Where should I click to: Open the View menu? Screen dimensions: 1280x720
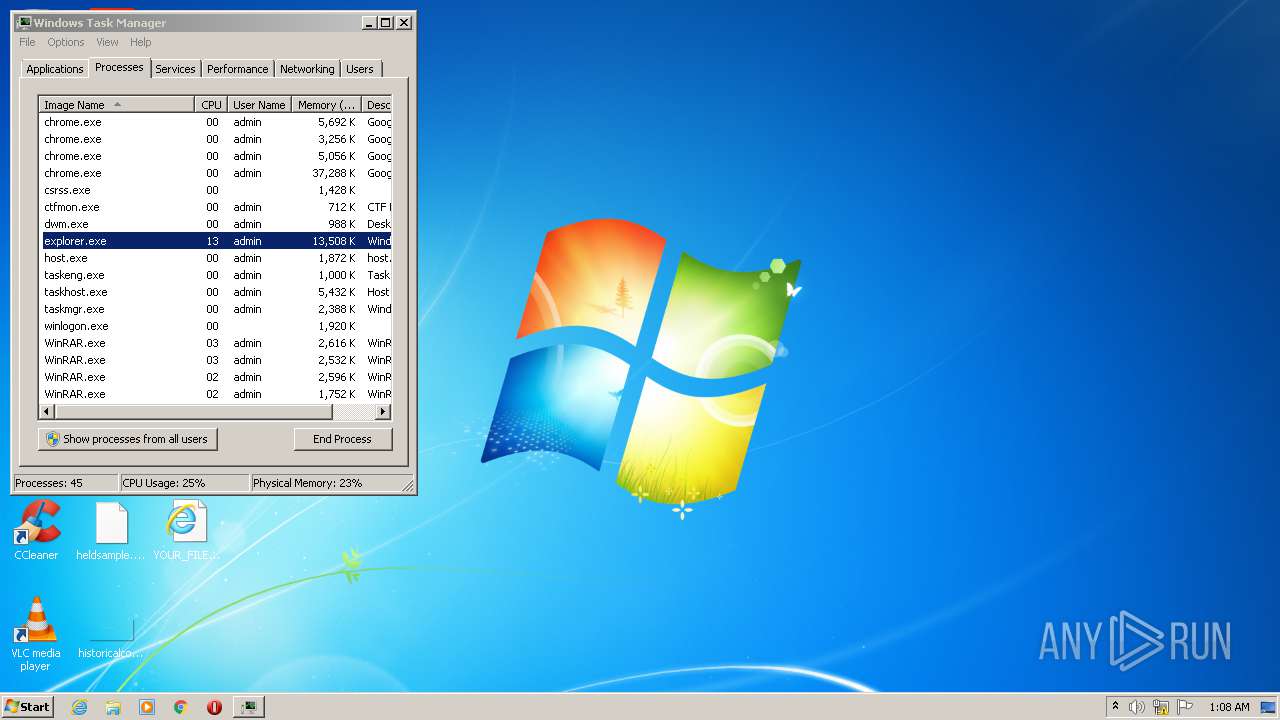click(x=107, y=42)
